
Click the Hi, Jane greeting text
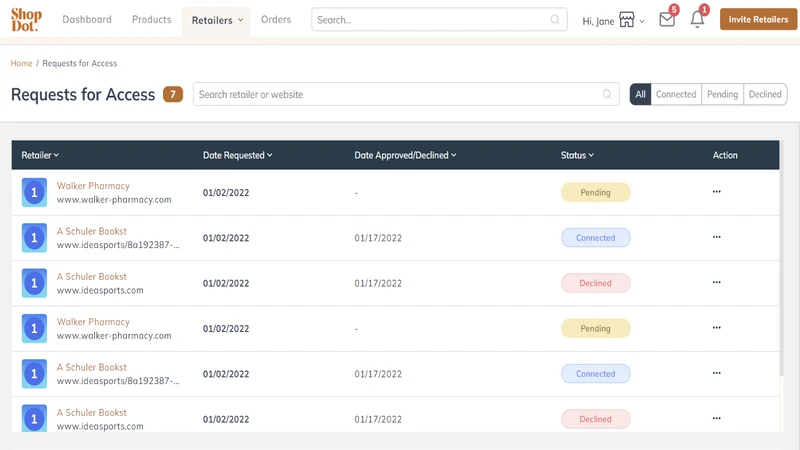pyautogui.click(x=598, y=21)
